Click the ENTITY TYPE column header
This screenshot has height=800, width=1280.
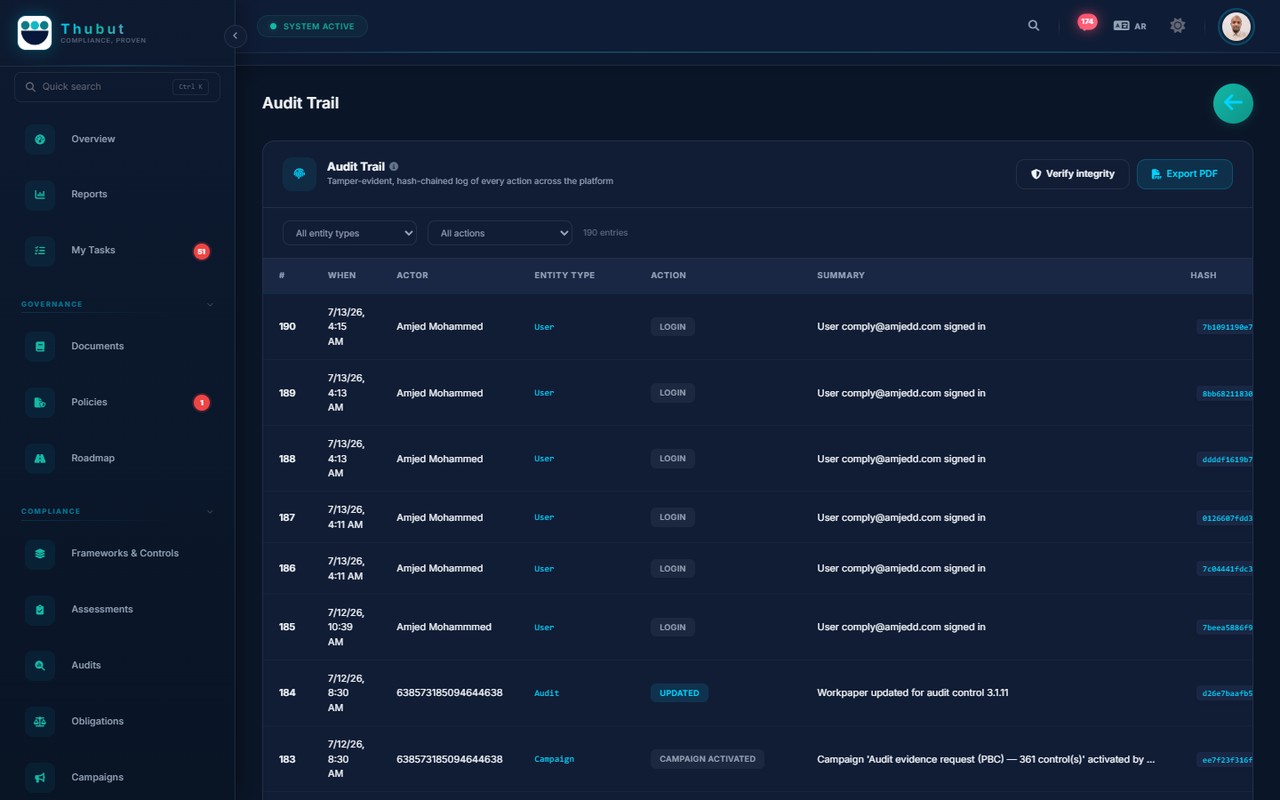coord(565,275)
